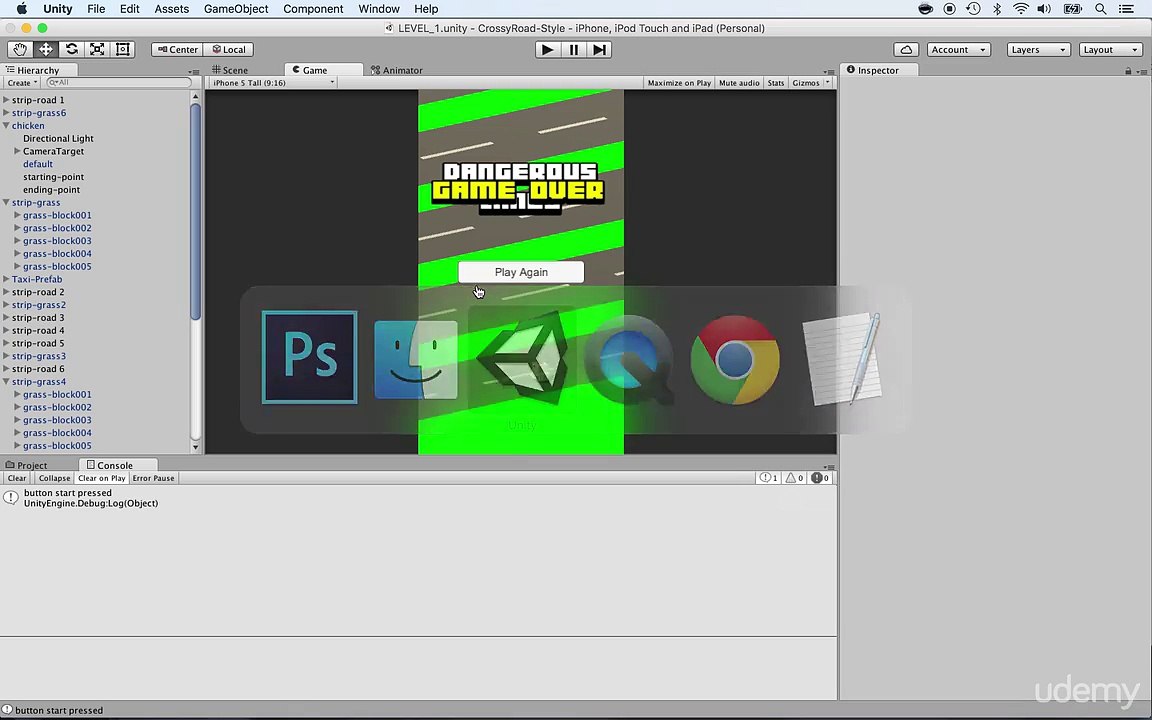Expand strip-road 1 in hierarchy
Screen dimensions: 1152x720
tap(6, 100)
